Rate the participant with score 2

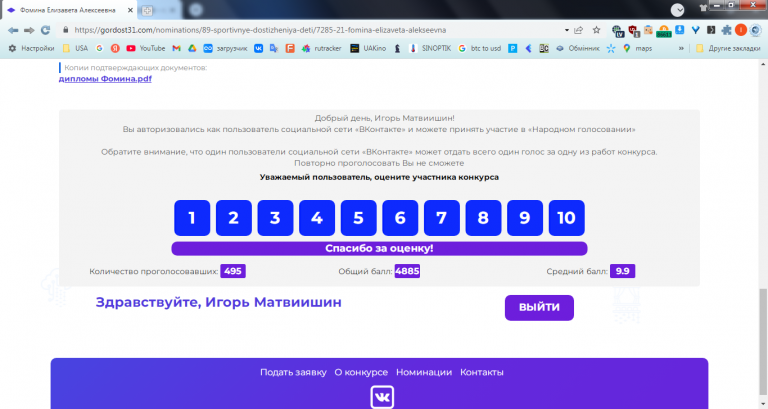(x=234, y=217)
